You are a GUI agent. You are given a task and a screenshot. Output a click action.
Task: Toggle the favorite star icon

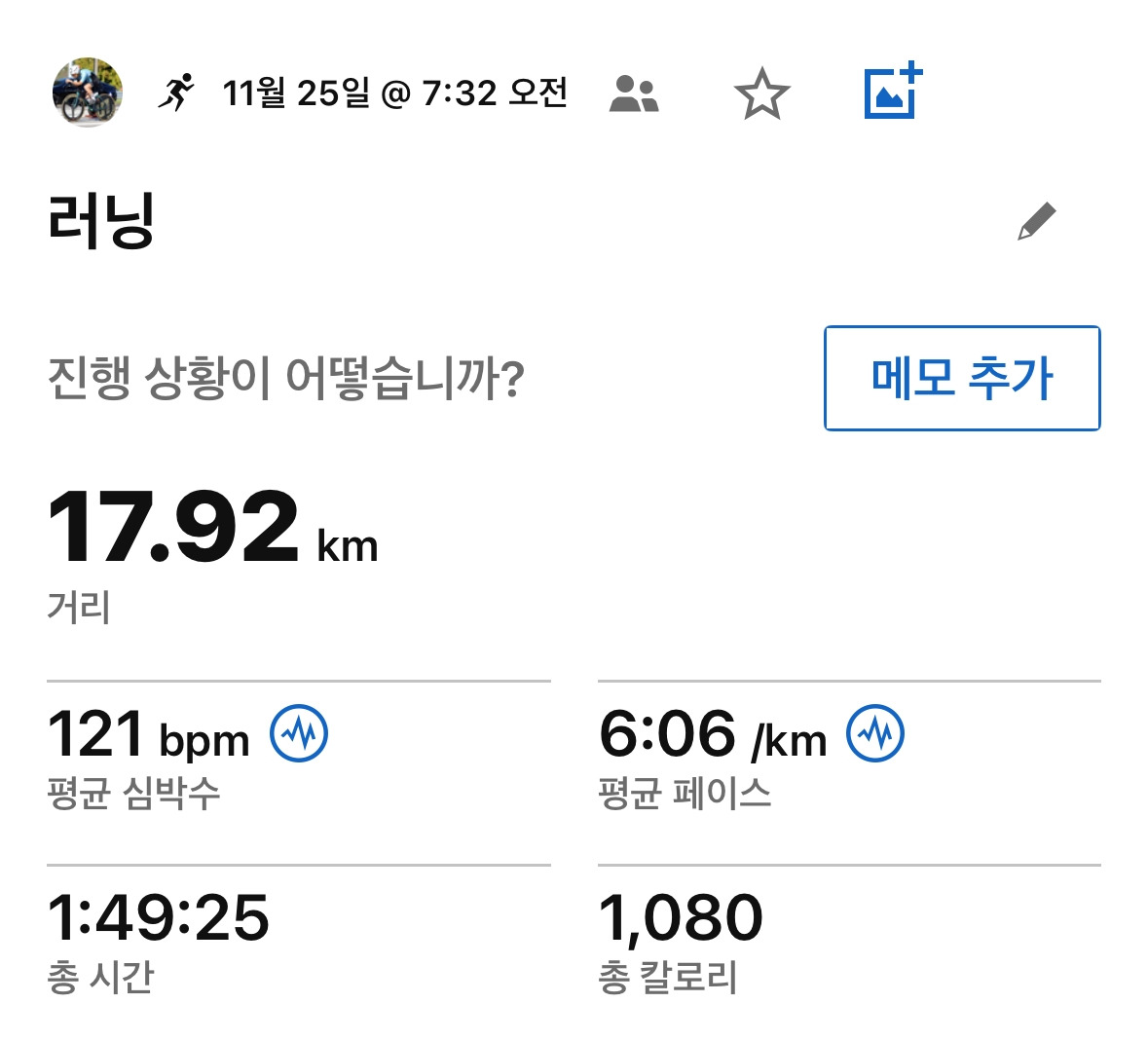[762, 93]
